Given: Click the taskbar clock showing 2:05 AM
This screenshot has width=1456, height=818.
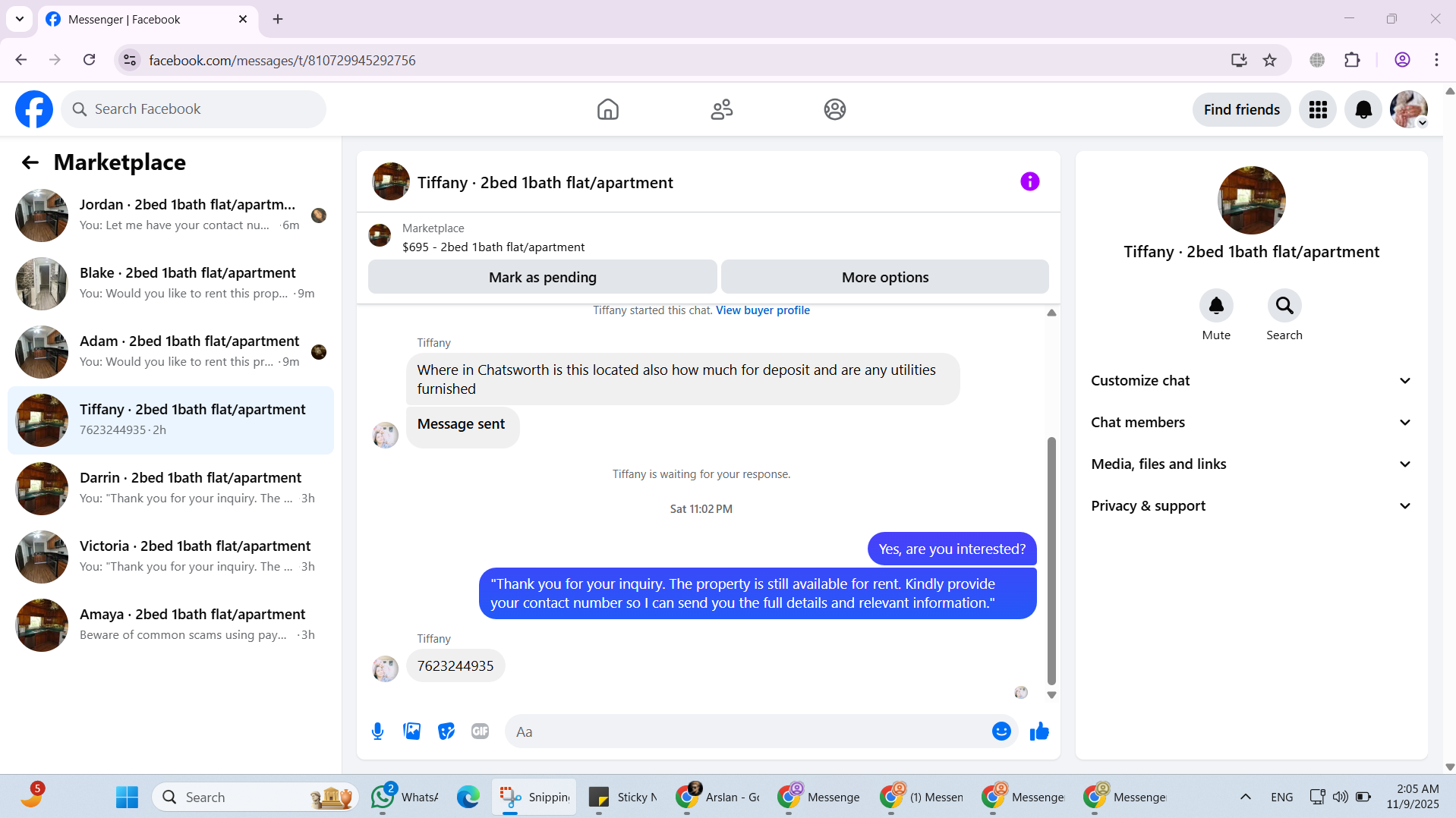Looking at the screenshot, I should pos(1413,797).
